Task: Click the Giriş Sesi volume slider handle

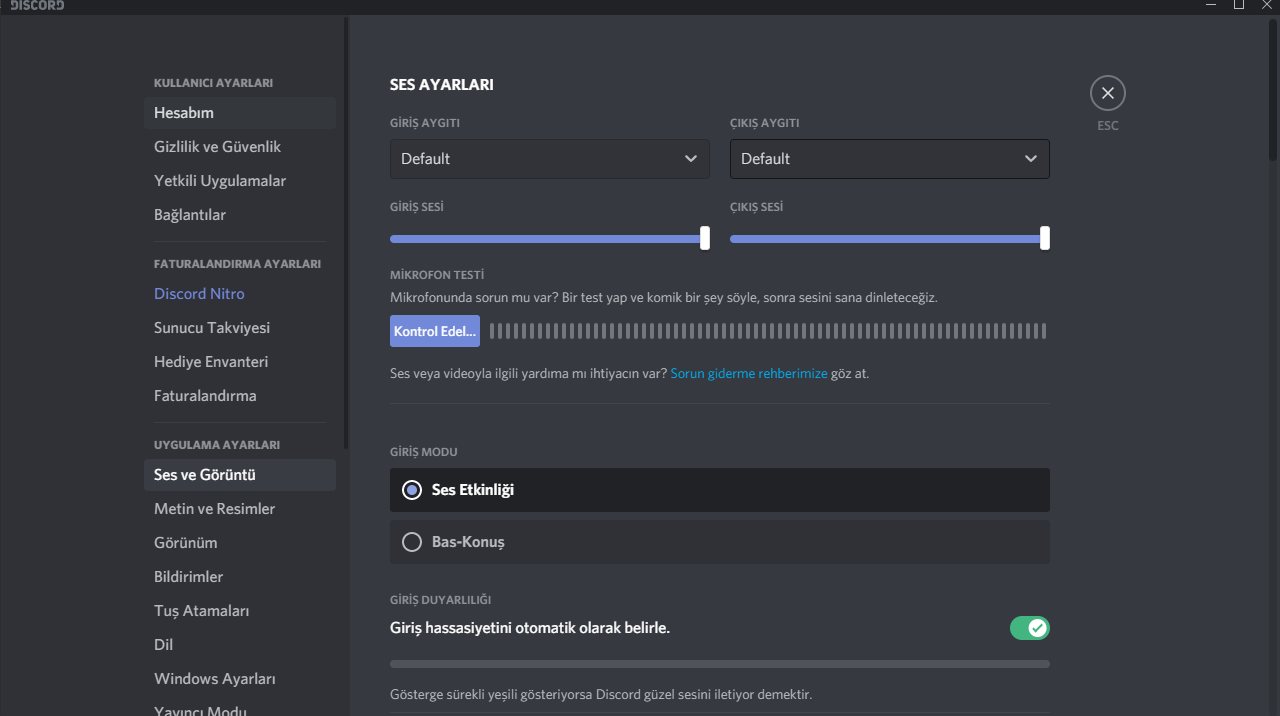Action: 705,238
